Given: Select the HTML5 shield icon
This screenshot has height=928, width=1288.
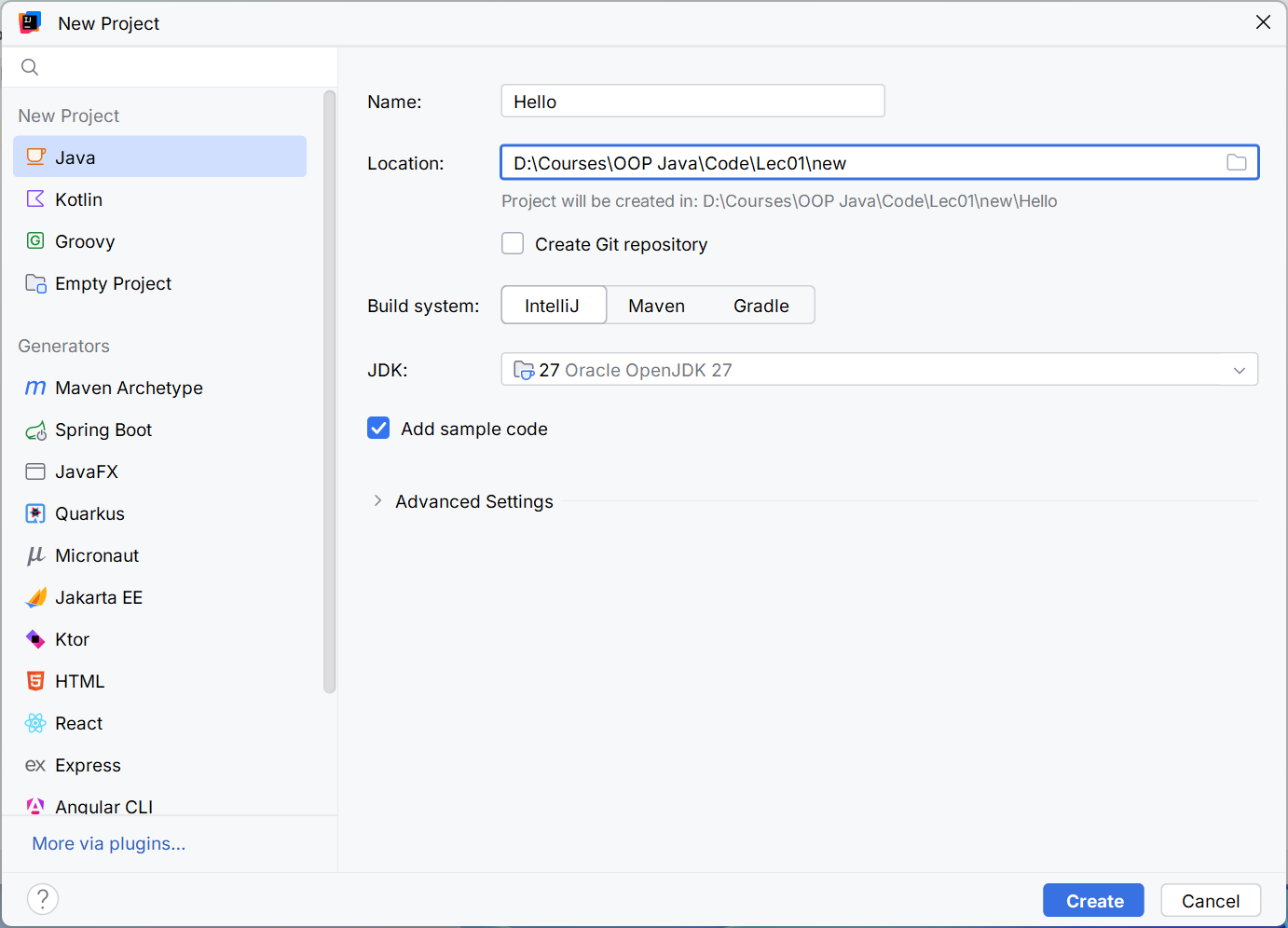Looking at the screenshot, I should (35, 681).
